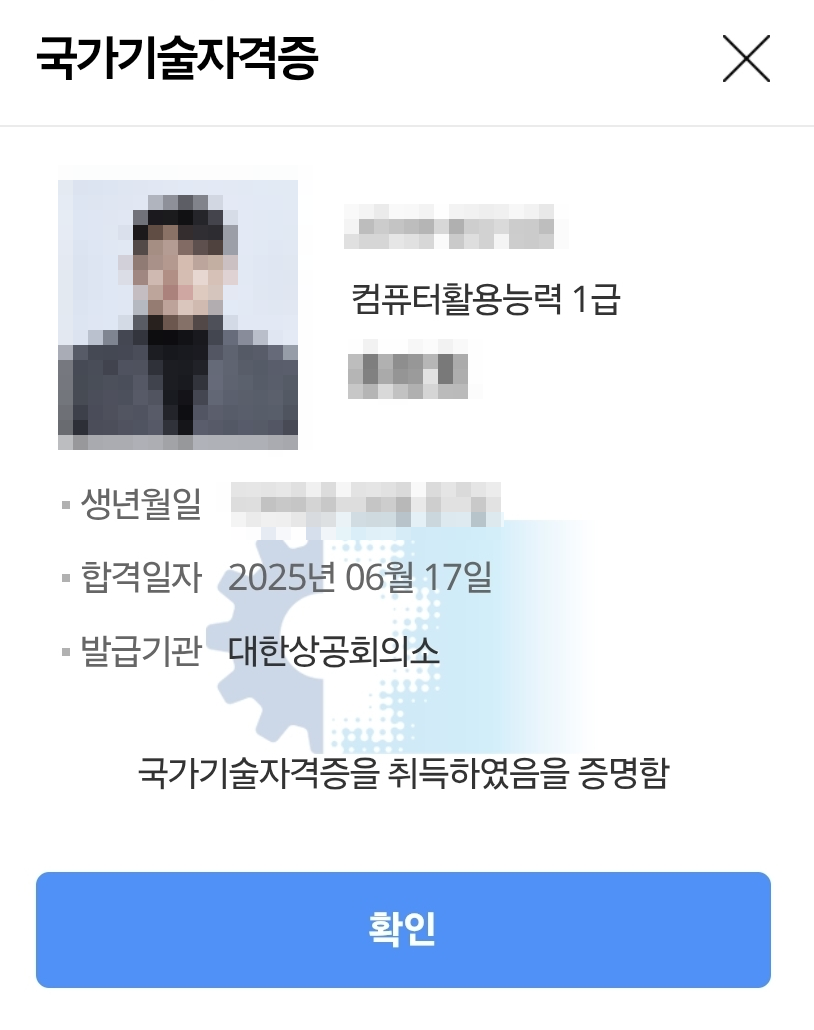Click the blurred number below 컴퓨터활용능력 1급
Screen dimensions: 814x1030
coord(408,369)
